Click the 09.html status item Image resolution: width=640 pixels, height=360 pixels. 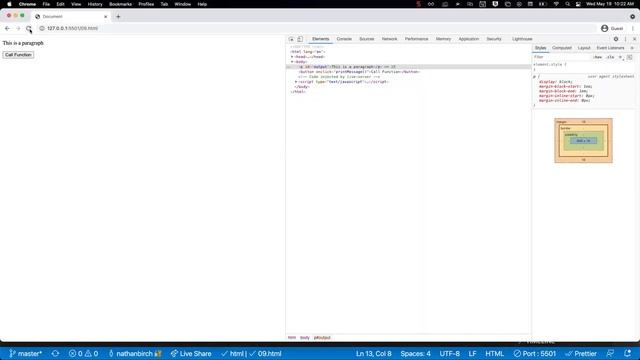[265, 354]
